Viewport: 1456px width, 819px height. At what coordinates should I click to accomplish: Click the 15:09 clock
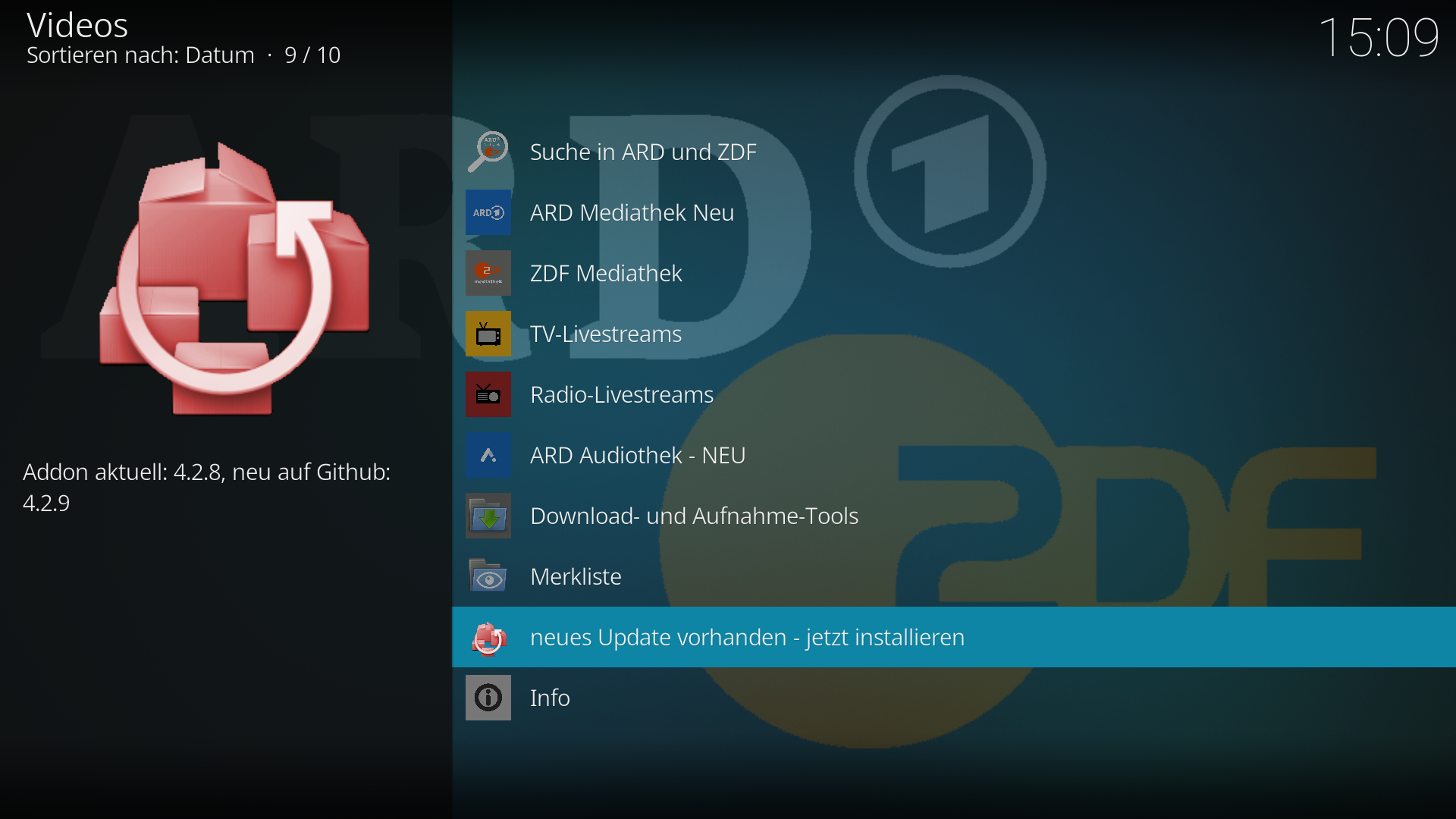(x=1379, y=37)
